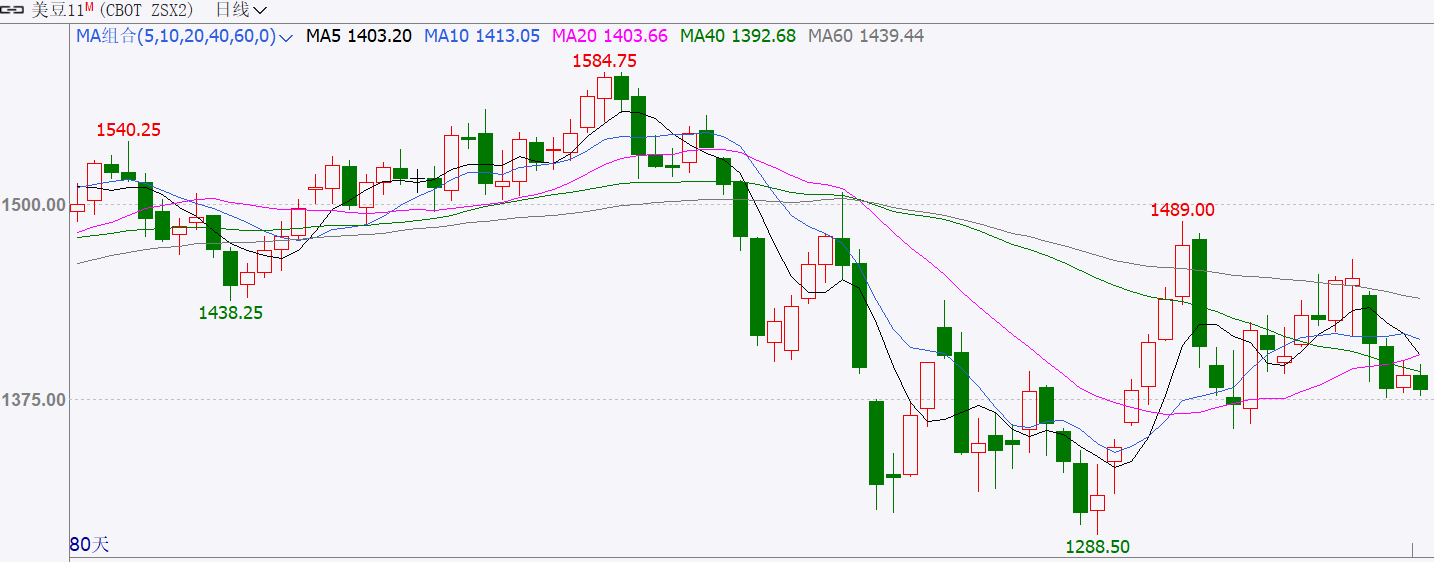This screenshot has width=1434, height=562.
Task: Select the MA10 1413.05 legend
Action: pos(482,36)
